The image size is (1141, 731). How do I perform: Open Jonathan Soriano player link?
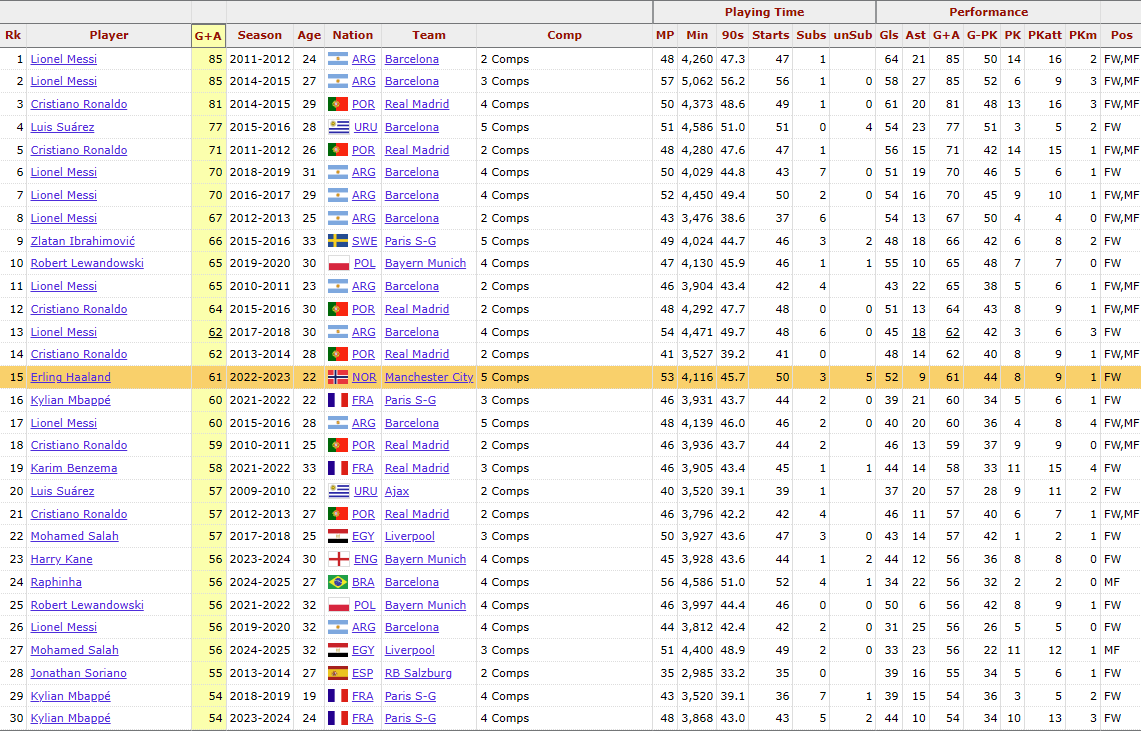[79, 673]
